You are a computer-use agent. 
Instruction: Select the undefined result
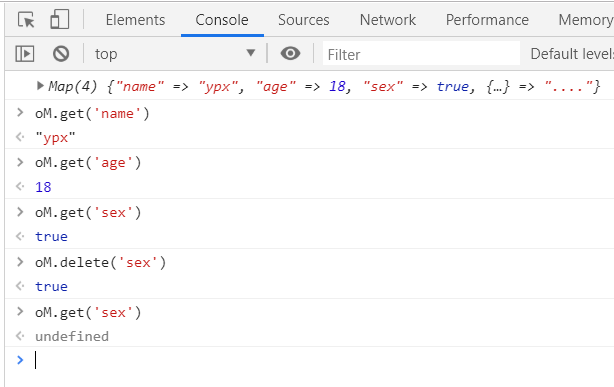click(72, 336)
